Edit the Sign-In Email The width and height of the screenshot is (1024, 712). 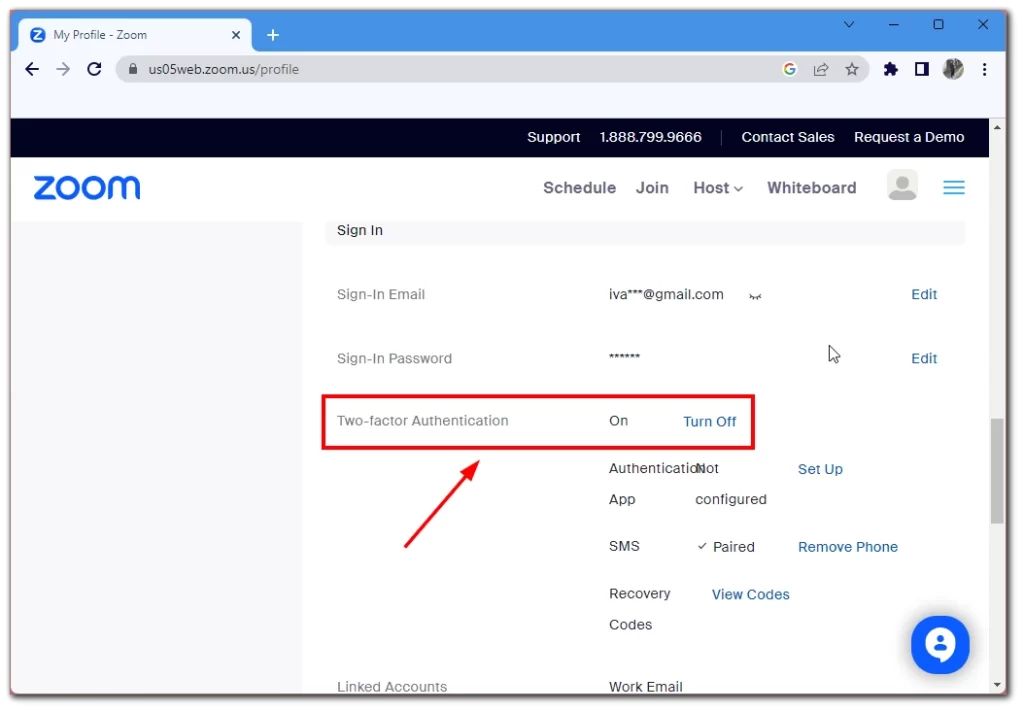coord(923,295)
